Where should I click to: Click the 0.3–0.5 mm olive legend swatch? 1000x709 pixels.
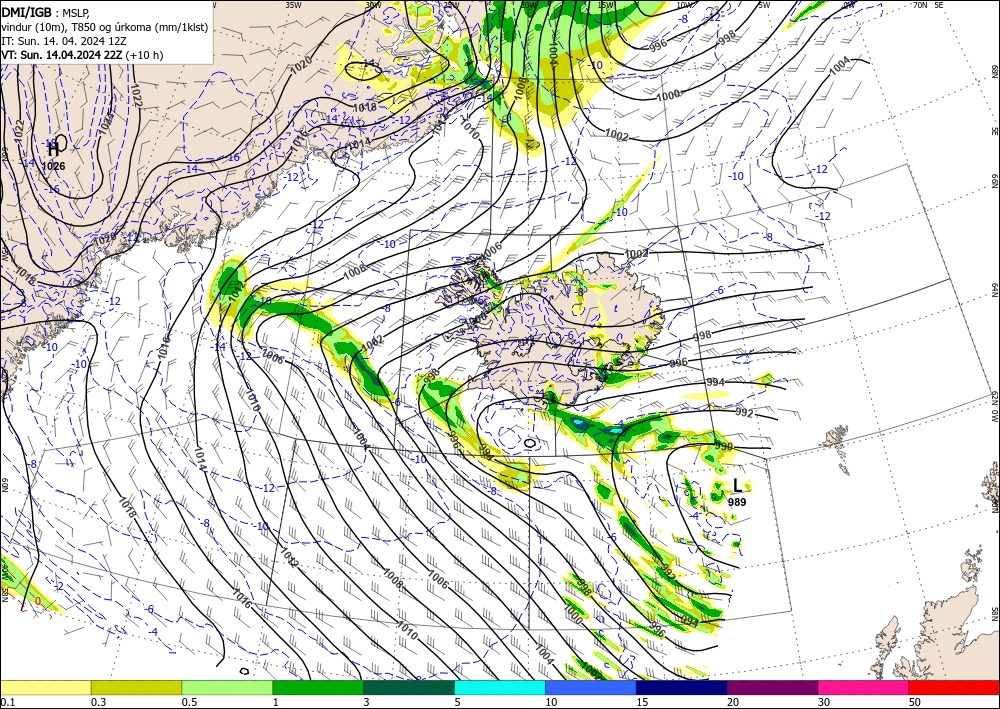point(136,687)
